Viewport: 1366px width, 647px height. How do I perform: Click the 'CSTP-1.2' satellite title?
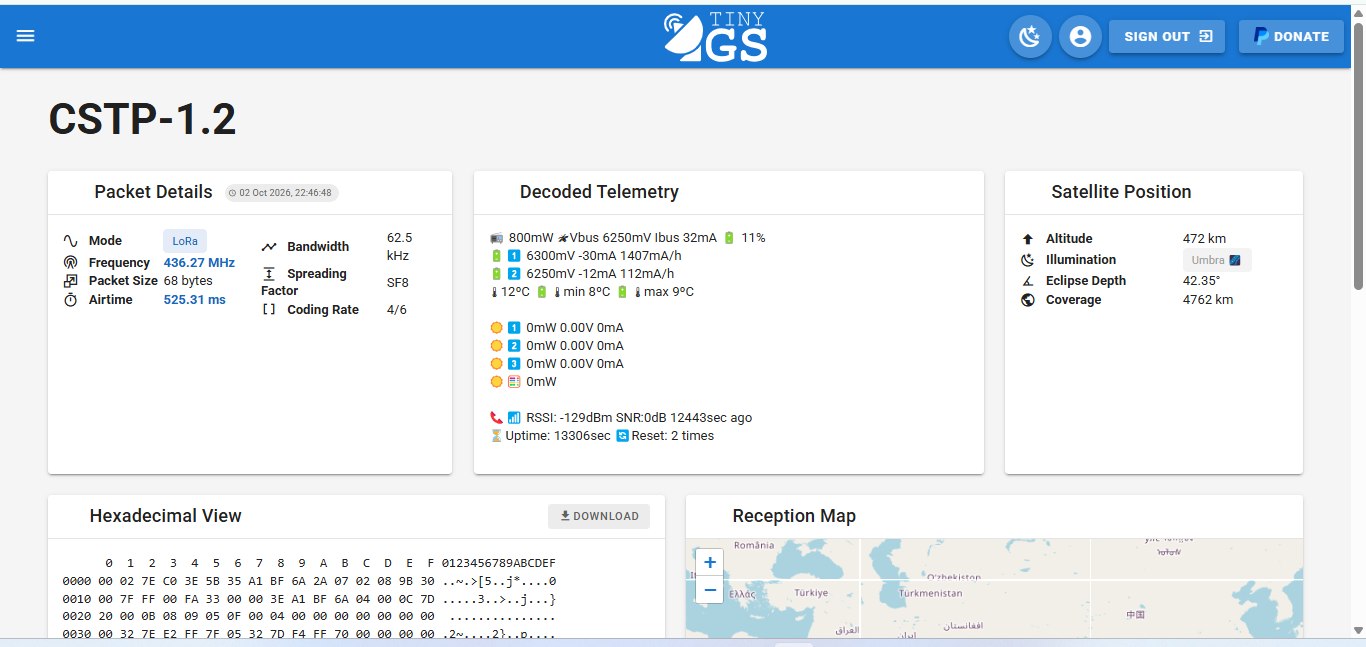tap(143, 120)
